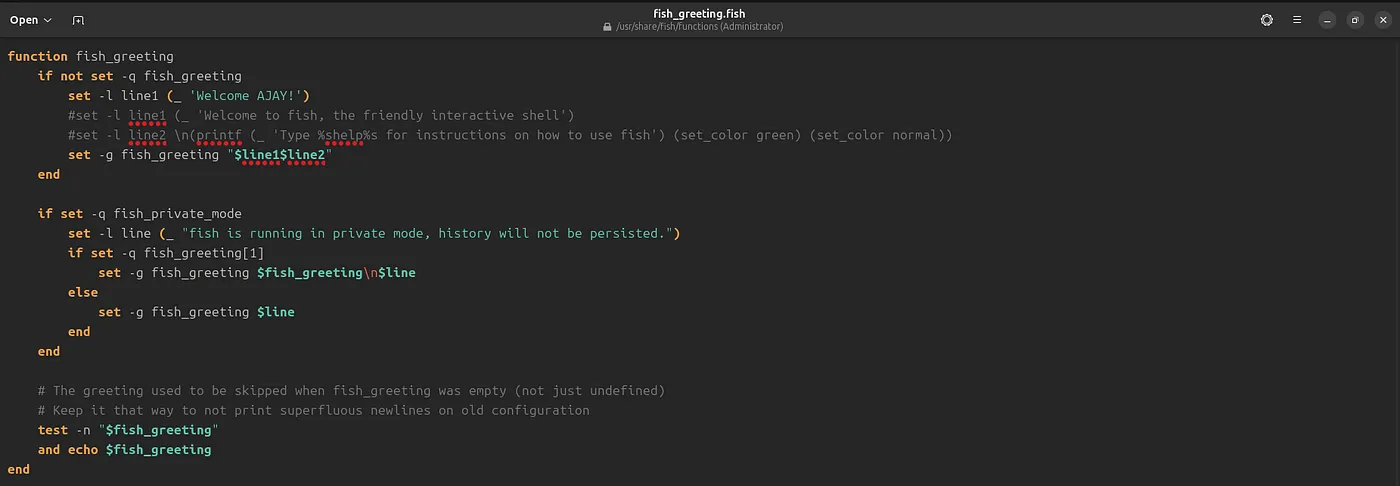Maximize the text editor window
This screenshot has width=1400, height=486.
point(1355,20)
